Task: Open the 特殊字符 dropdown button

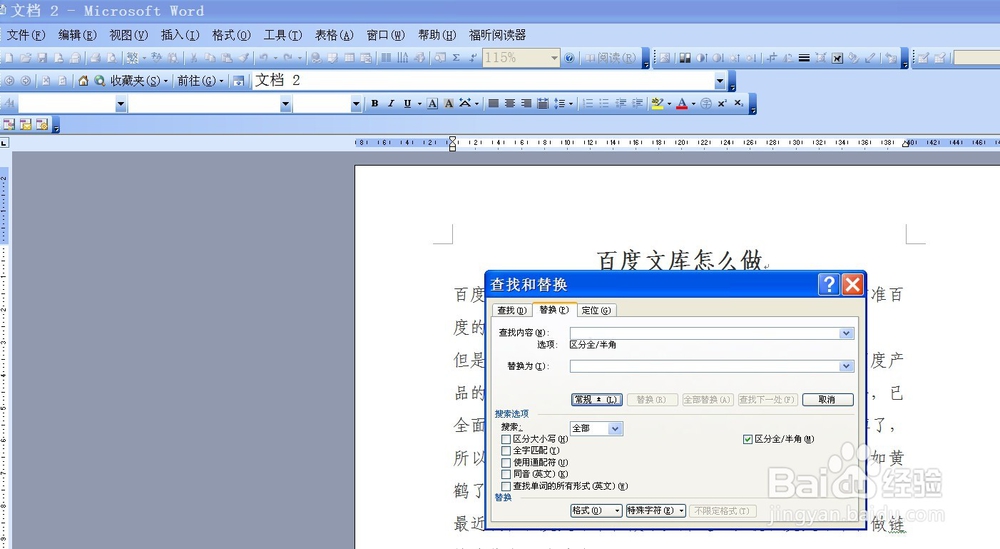Action: point(656,511)
